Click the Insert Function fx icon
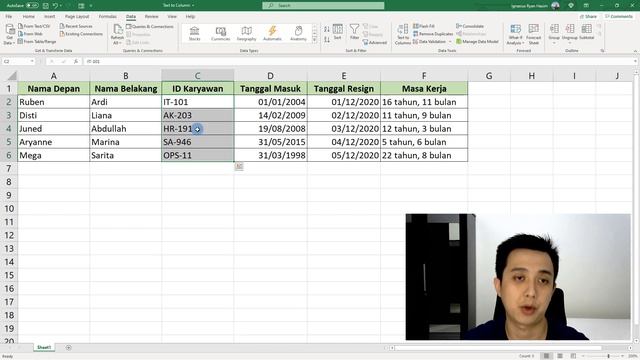This screenshot has width=640, height=360. tap(76, 61)
